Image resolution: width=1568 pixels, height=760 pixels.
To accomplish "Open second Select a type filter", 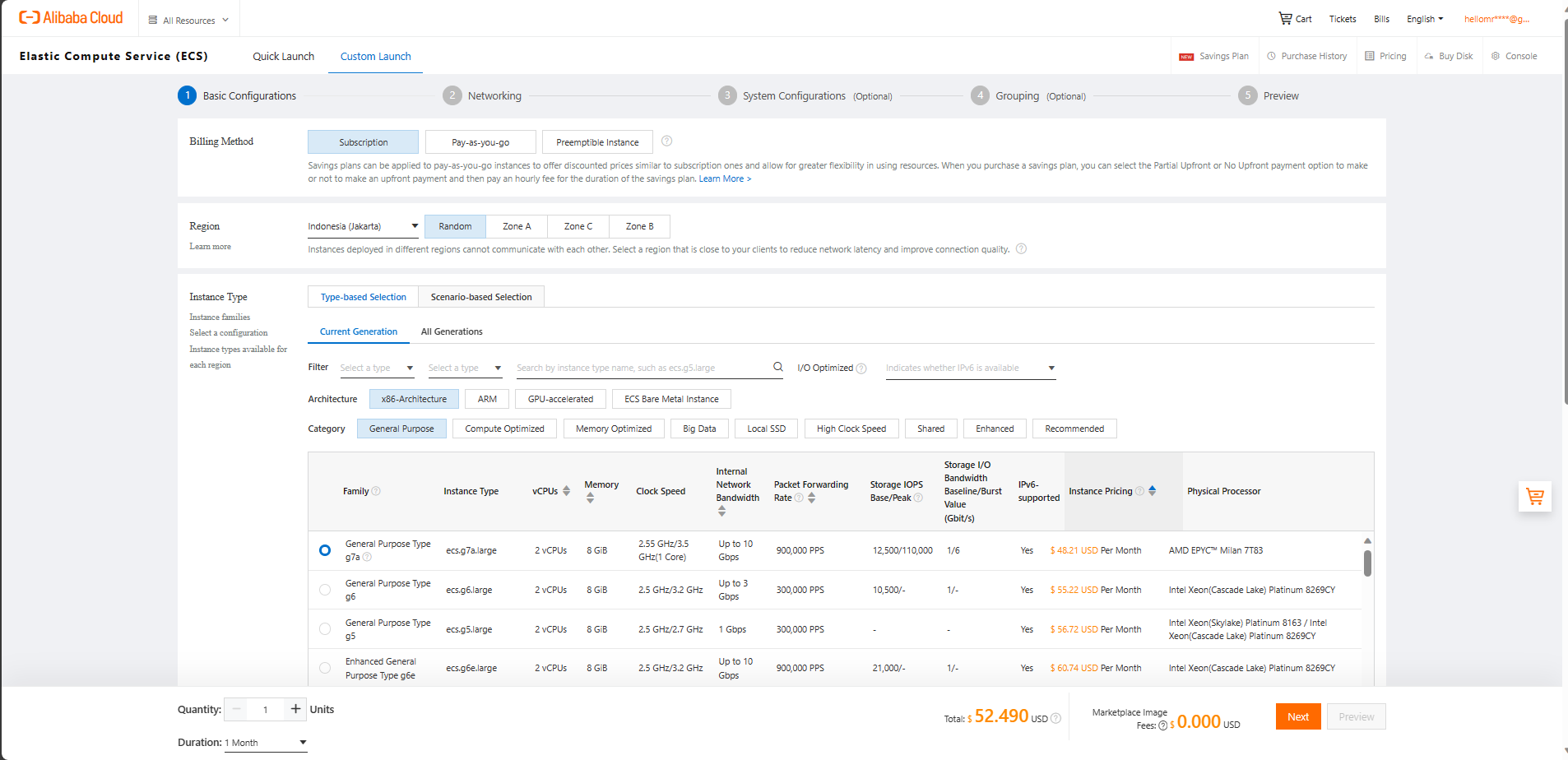I will coord(465,368).
